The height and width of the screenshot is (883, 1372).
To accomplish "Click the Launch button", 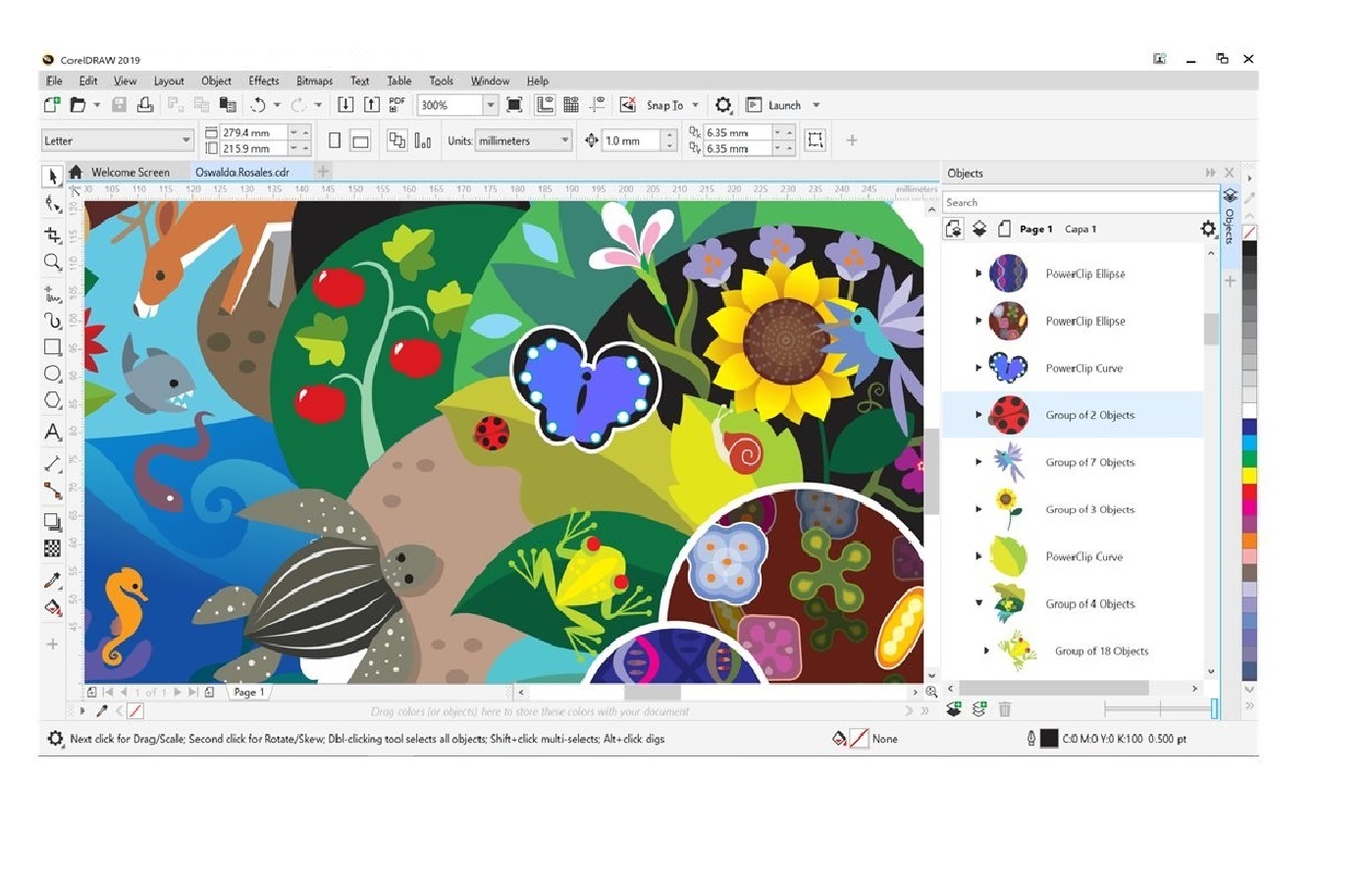I will (783, 105).
